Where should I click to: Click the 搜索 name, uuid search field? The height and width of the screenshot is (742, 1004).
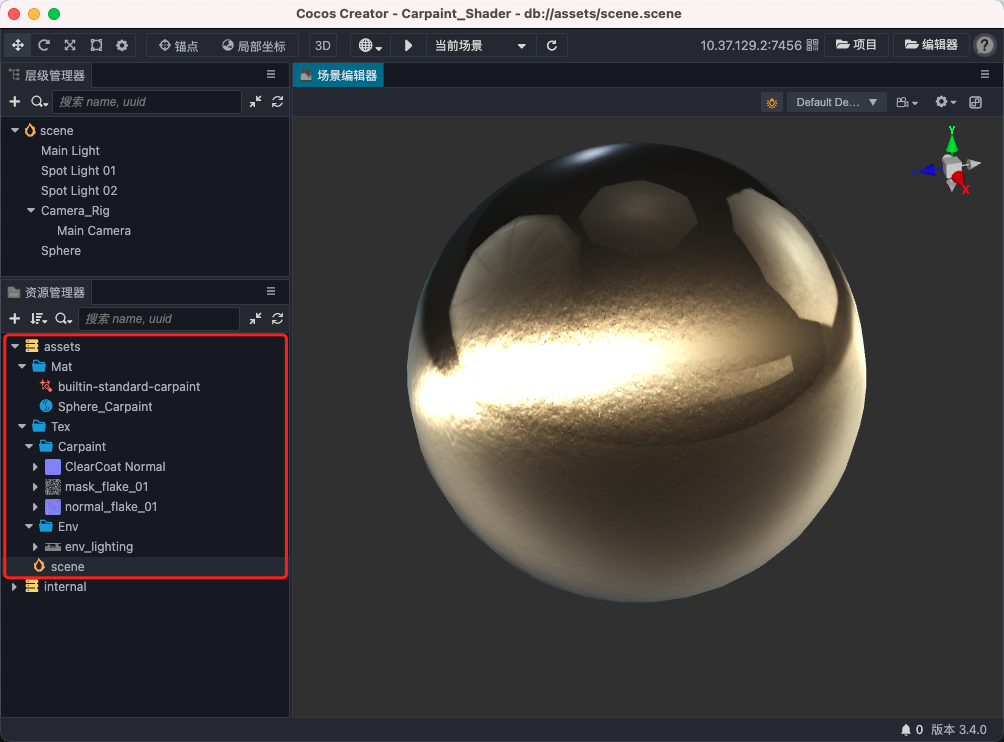147,101
